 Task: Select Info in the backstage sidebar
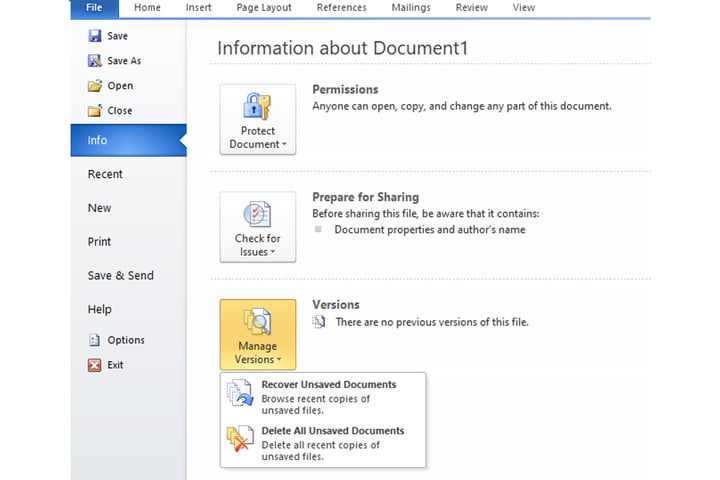click(x=129, y=140)
